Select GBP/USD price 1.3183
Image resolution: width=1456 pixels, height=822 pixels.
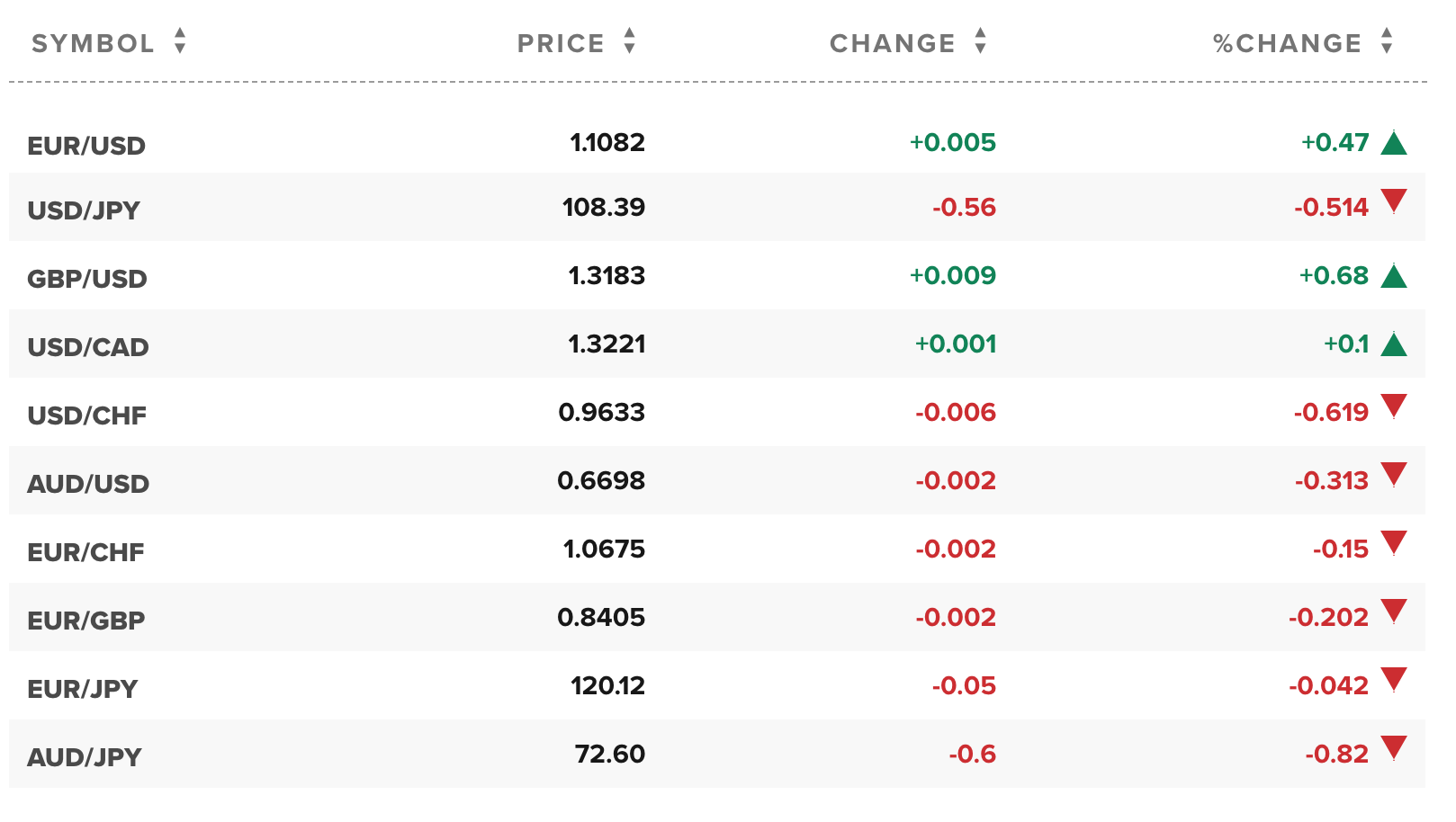607,275
